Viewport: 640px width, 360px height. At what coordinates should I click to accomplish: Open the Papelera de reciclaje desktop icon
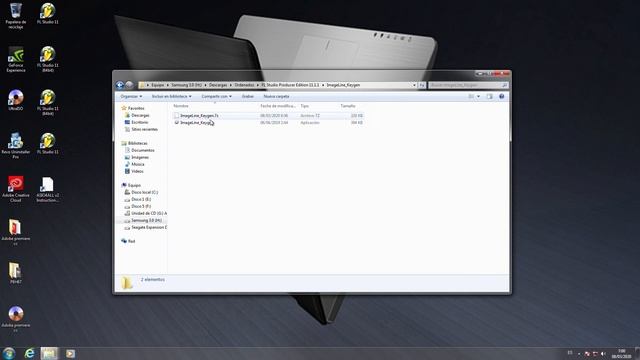pyautogui.click(x=16, y=15)
